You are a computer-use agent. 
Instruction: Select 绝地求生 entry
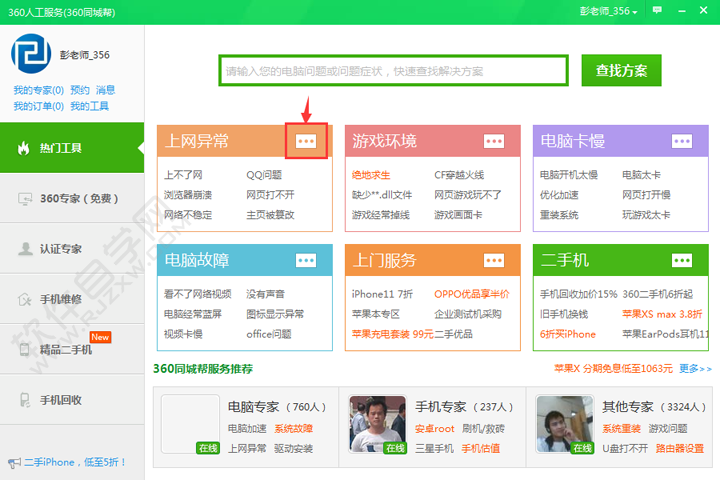pyautogui.click(x=371, y=175)
